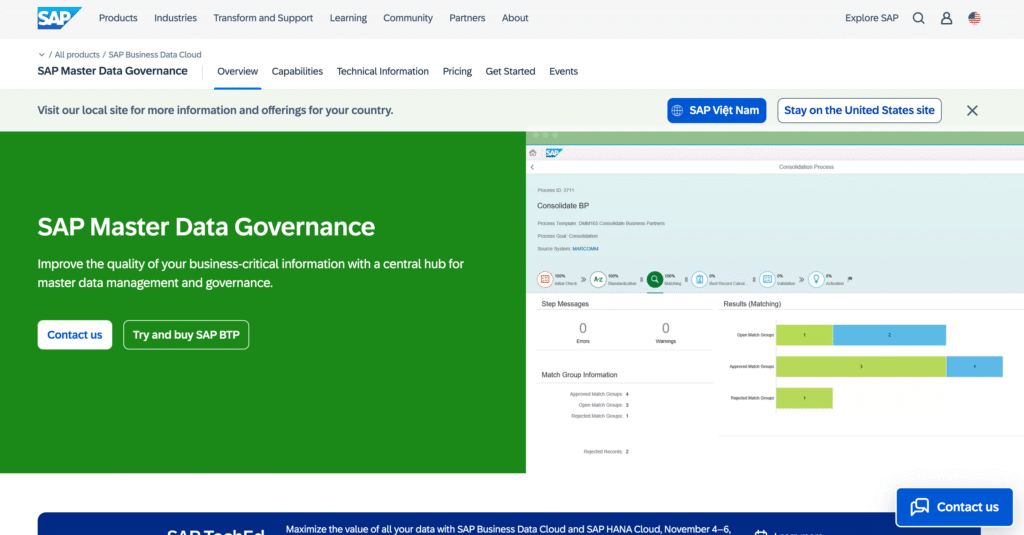The height and width of the screenshot is (535, 1024).
Task: Click the back chevron in Consolidation Process screen
Action: [532, 167]
